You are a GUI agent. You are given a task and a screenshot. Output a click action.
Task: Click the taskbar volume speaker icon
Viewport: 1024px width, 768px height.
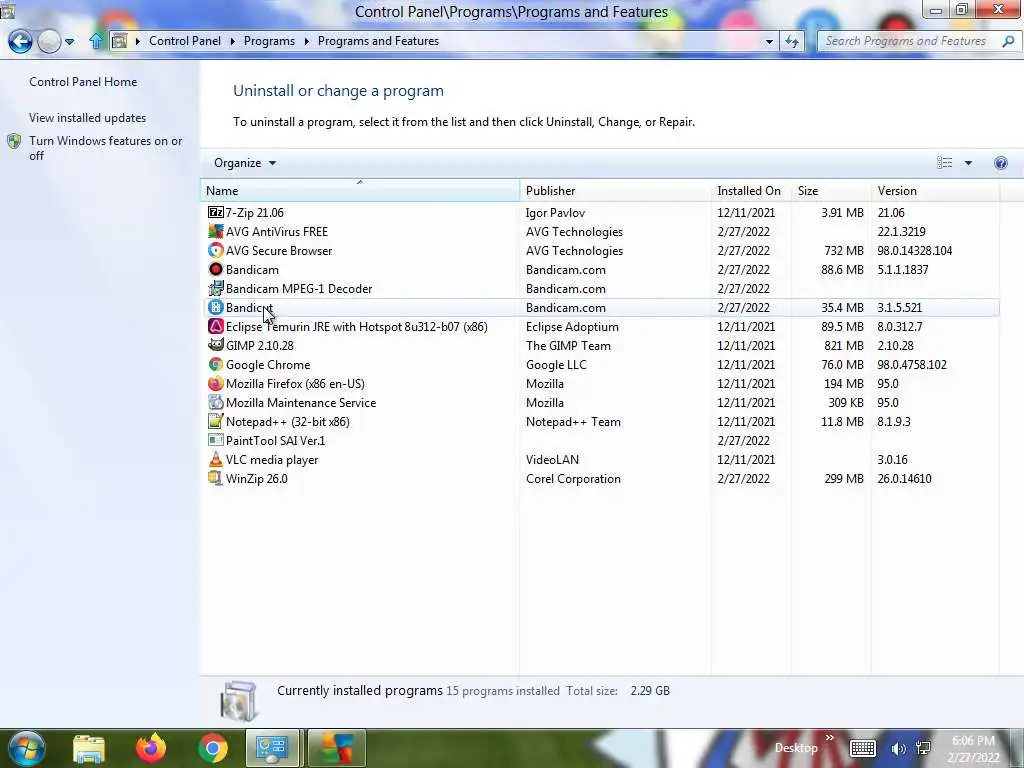(x=898, y=749)
